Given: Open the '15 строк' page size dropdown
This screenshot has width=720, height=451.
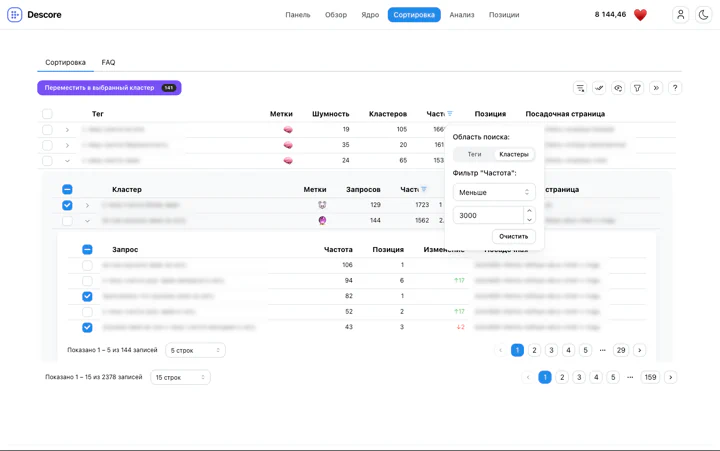Looking at the screenshot, I should [x=180, y=377].
